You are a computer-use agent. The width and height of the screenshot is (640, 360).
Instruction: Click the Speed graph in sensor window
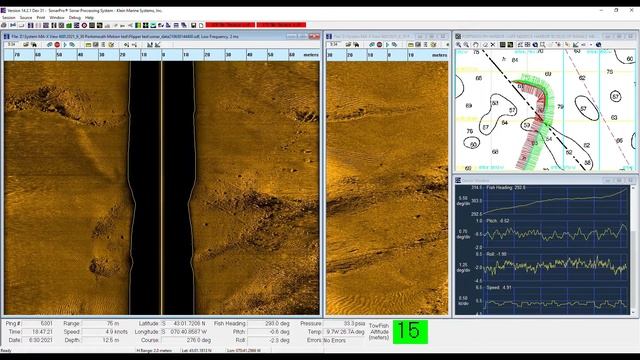coord(556,301)
